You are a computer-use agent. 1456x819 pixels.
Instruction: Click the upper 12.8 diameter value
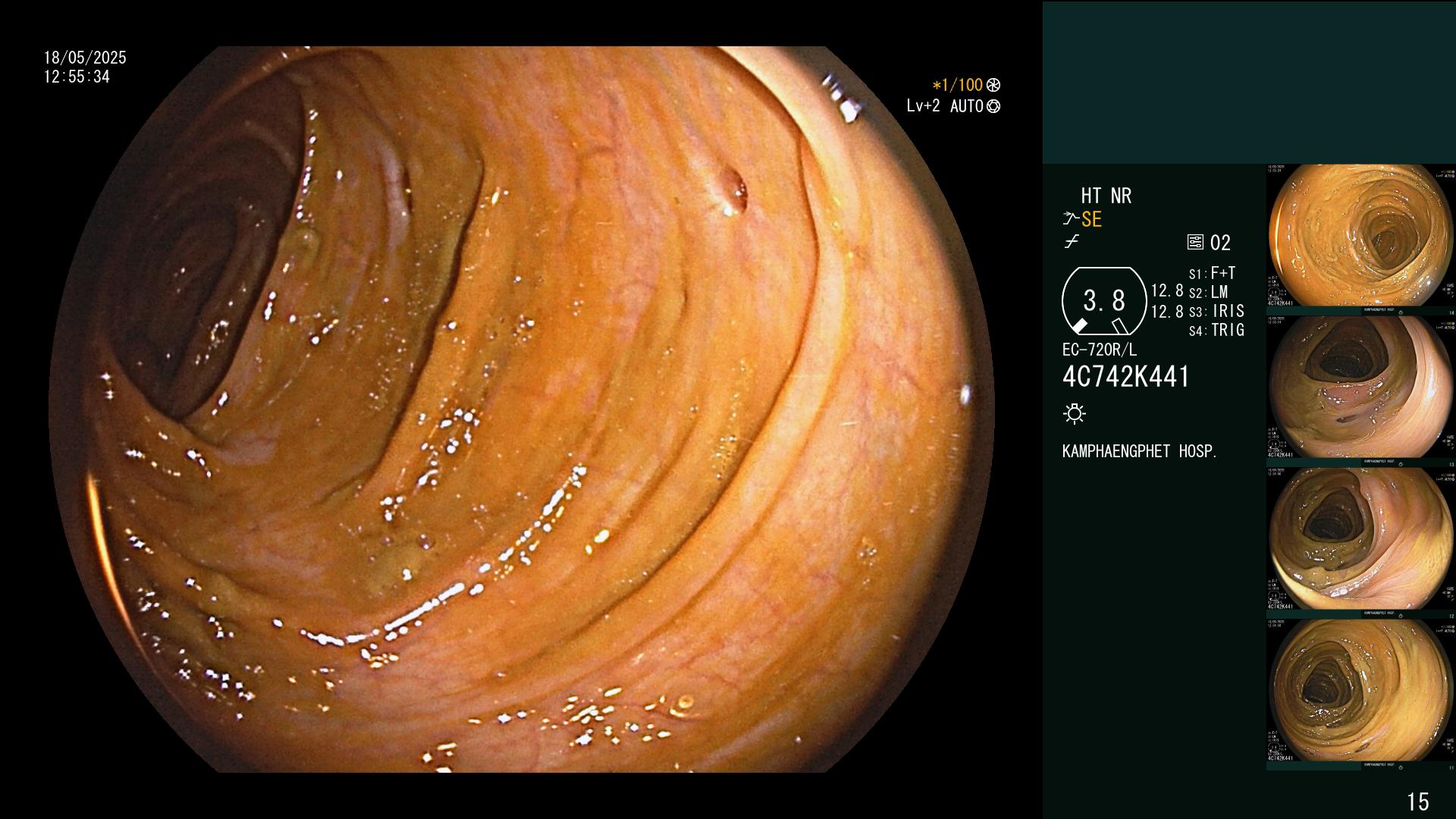point(1167,290)
